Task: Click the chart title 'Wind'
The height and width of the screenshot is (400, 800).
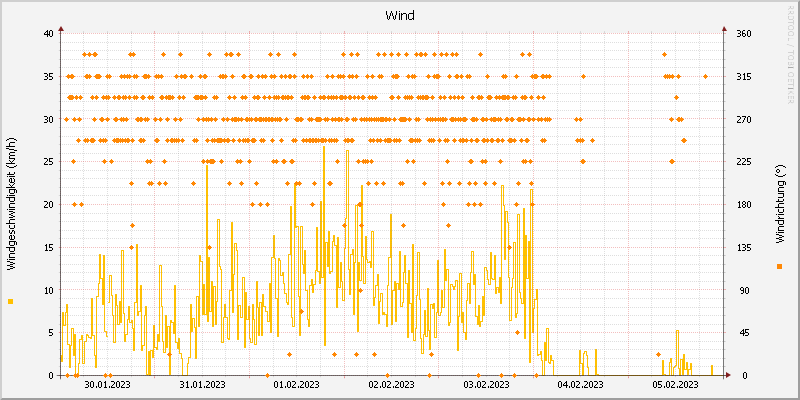Action: [x=399, y=16]
